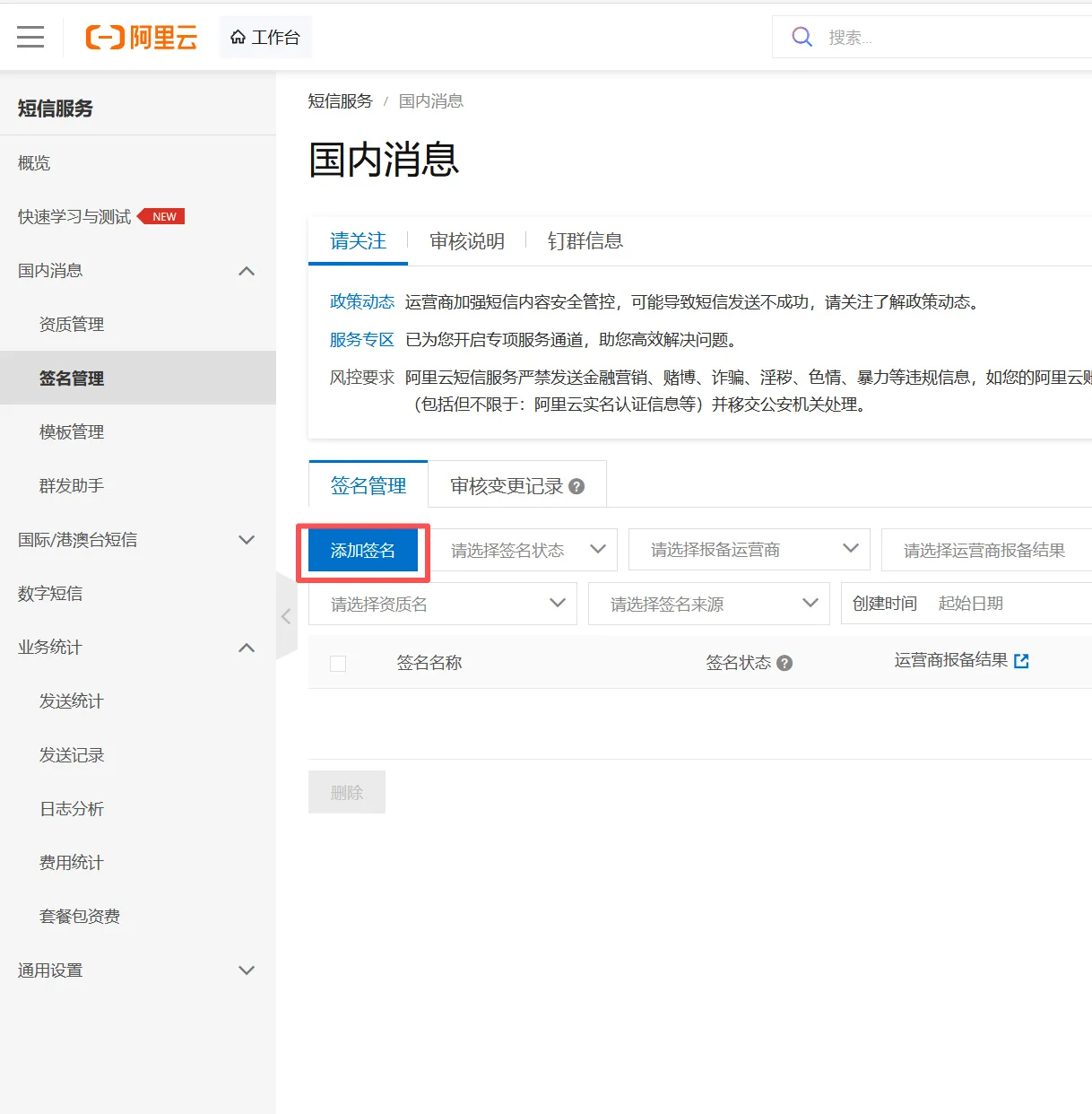
Task: Click the 删除 button
Action: 347,792
